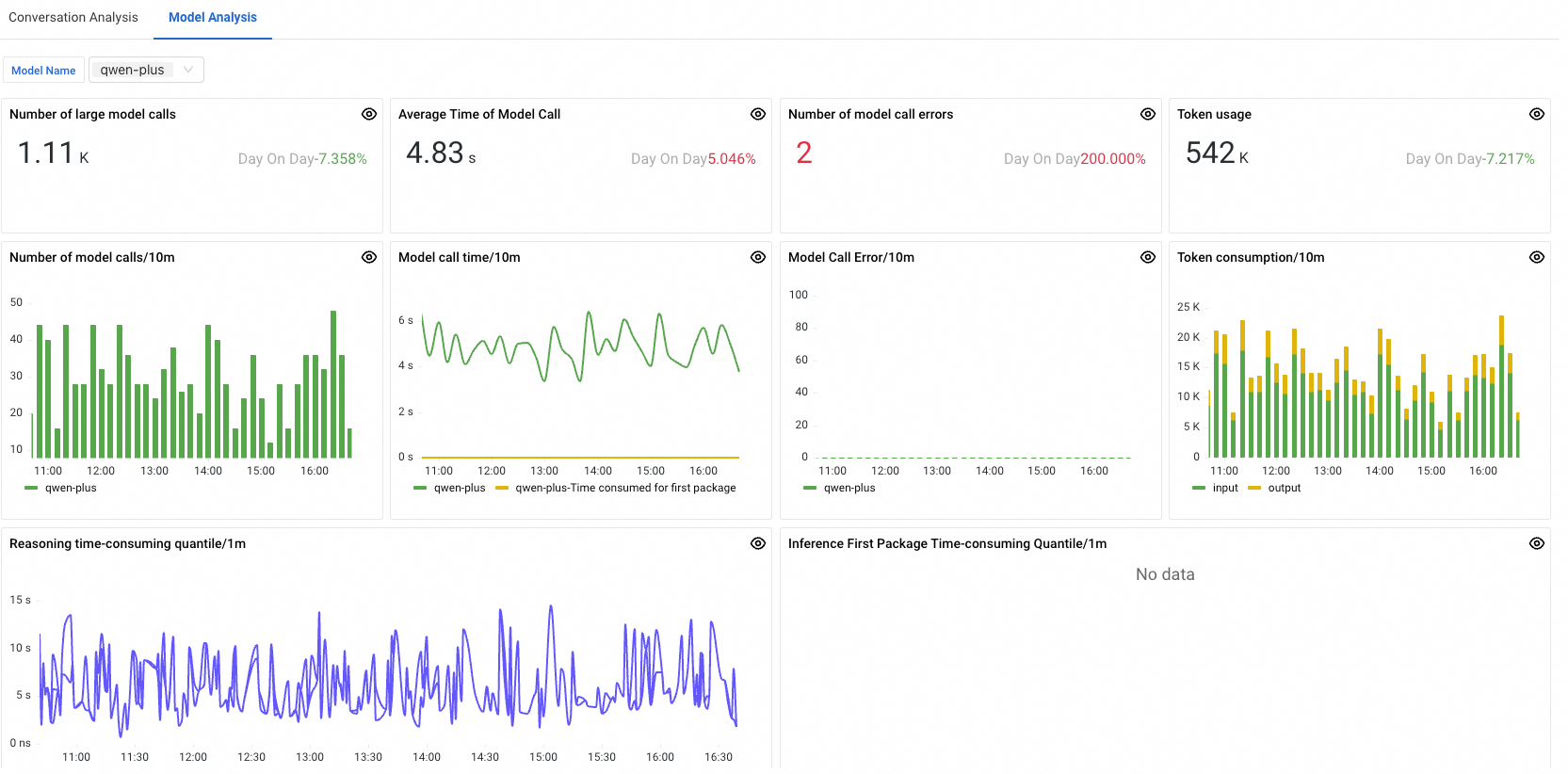Viewport: 1568px width, 774px height.
Task: Click eye icon on Model Call Error/10m
Action: [1148, 257]
